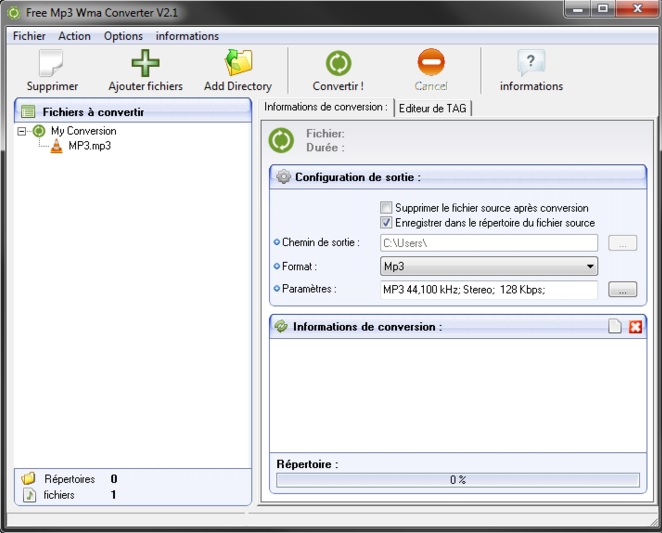662x533 pixels.
Task: Start conversion with Convertir ! icon
Action: point(339,63)
